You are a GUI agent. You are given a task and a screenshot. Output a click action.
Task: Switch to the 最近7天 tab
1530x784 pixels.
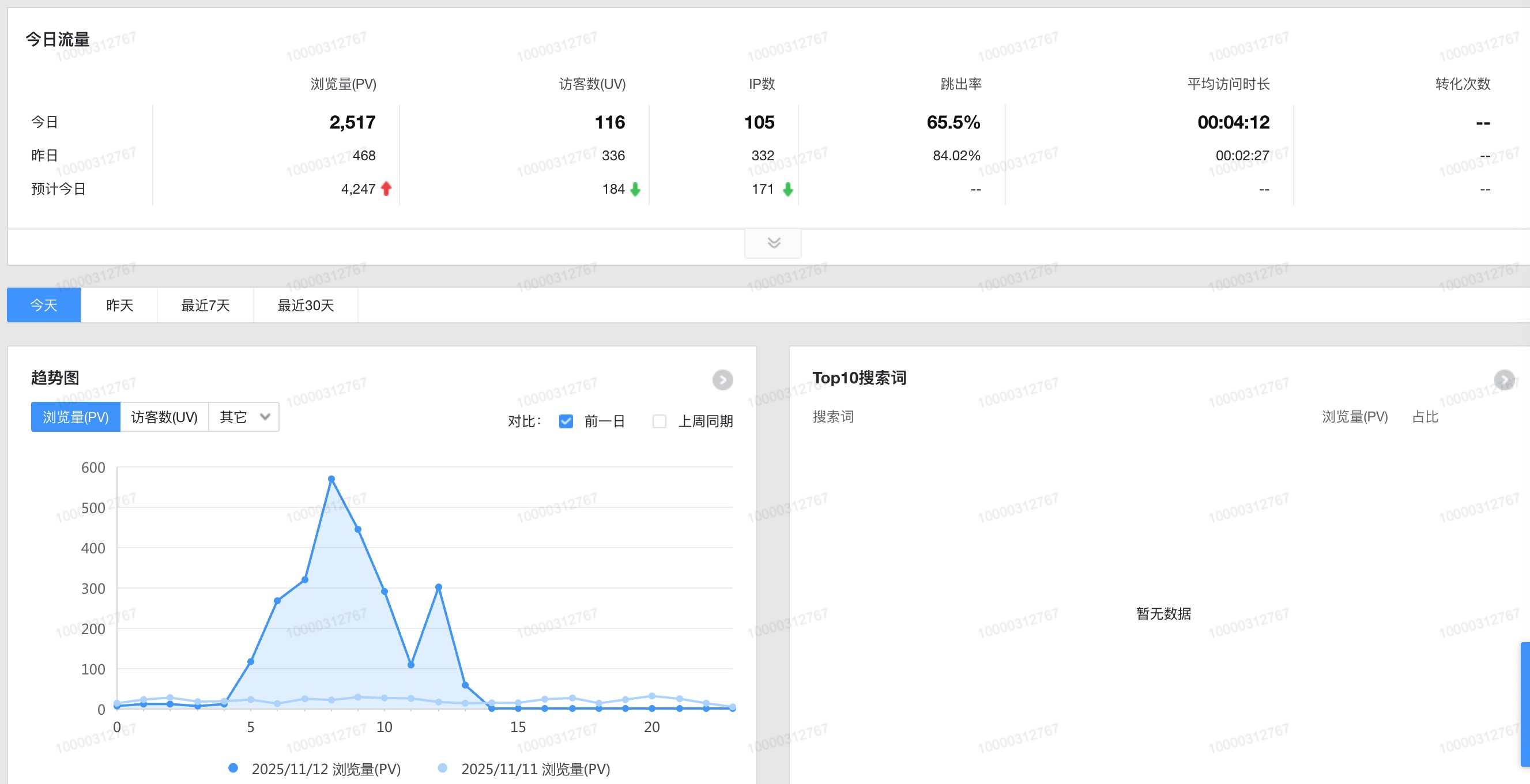pyautogui.click(x=205, y=306)
